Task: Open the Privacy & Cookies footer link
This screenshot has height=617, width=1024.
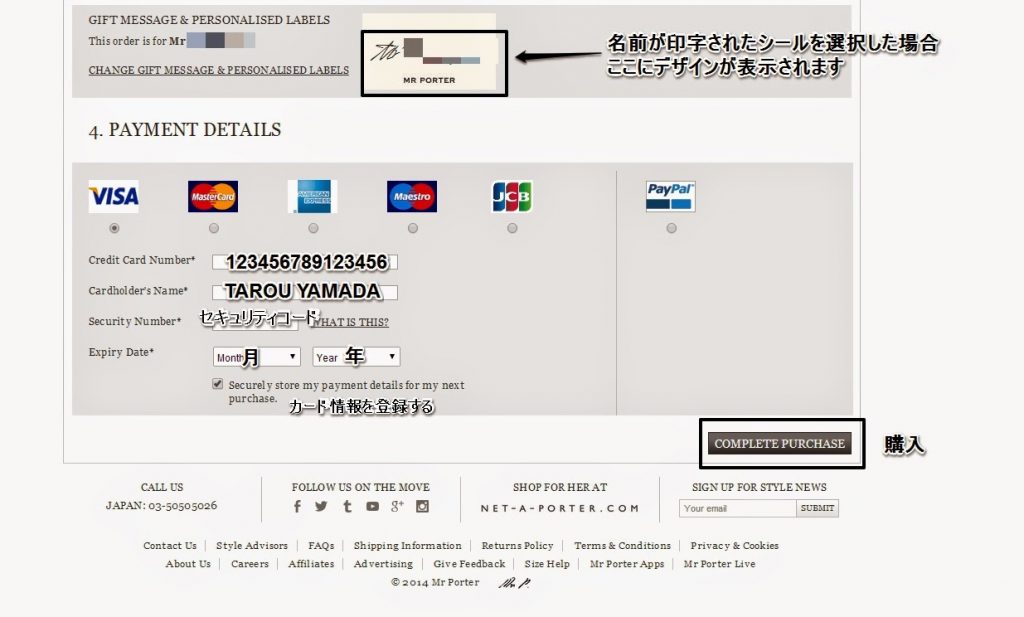Action: [735, 545]
